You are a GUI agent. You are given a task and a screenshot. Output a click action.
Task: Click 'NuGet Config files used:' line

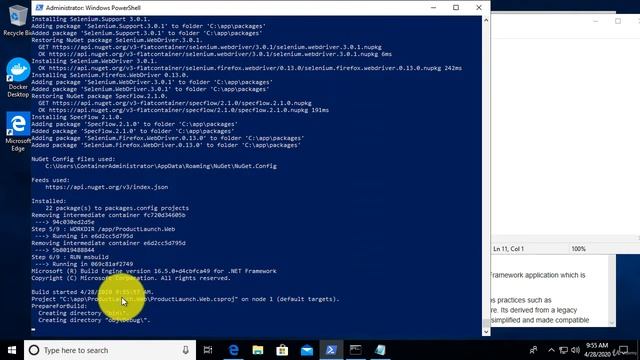coord(73,159)
